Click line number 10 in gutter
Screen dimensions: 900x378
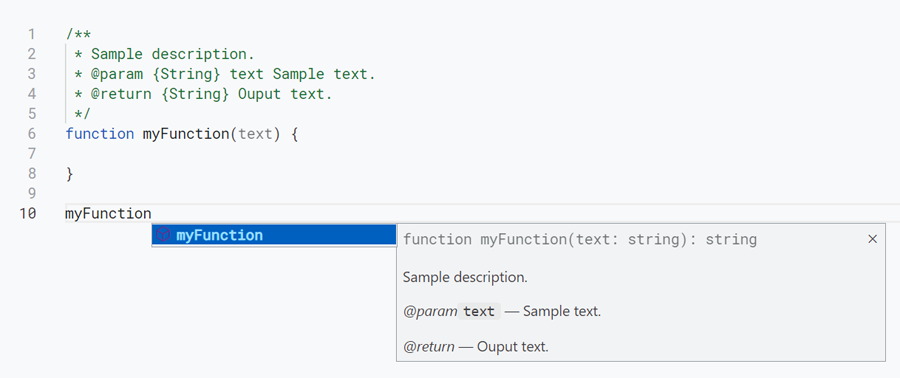27,213
